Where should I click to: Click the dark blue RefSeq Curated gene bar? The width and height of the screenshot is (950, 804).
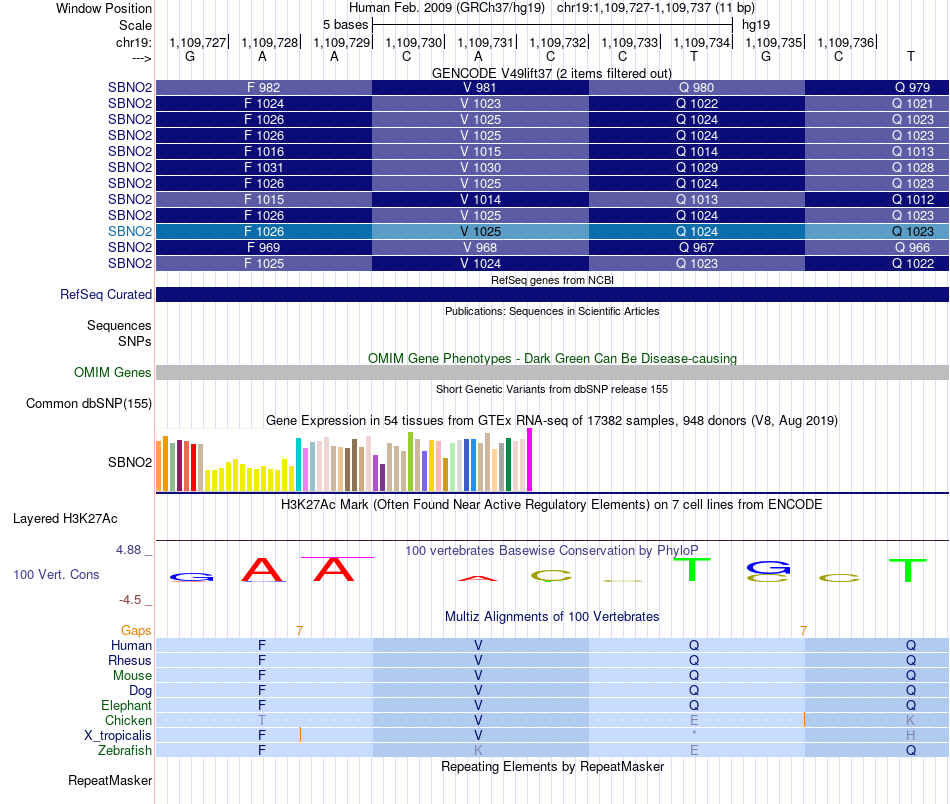[x=552, y=294]
